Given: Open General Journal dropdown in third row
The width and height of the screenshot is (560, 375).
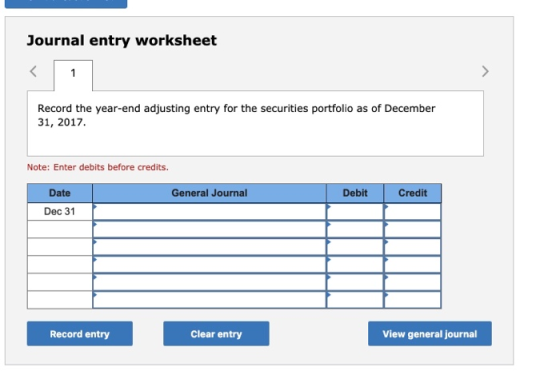Looking at the screenshot, I should tap(209, 247).
